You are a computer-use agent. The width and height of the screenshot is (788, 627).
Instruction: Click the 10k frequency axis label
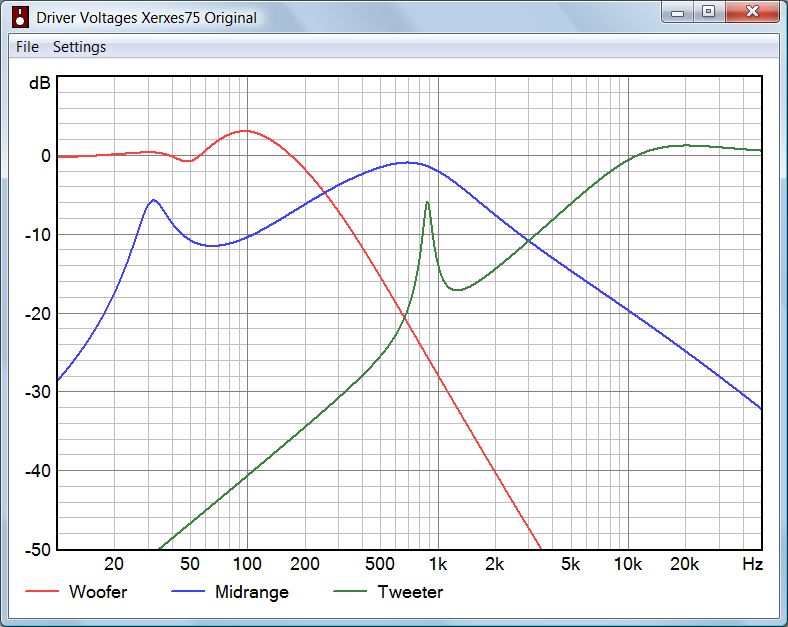tap(628, 564)
